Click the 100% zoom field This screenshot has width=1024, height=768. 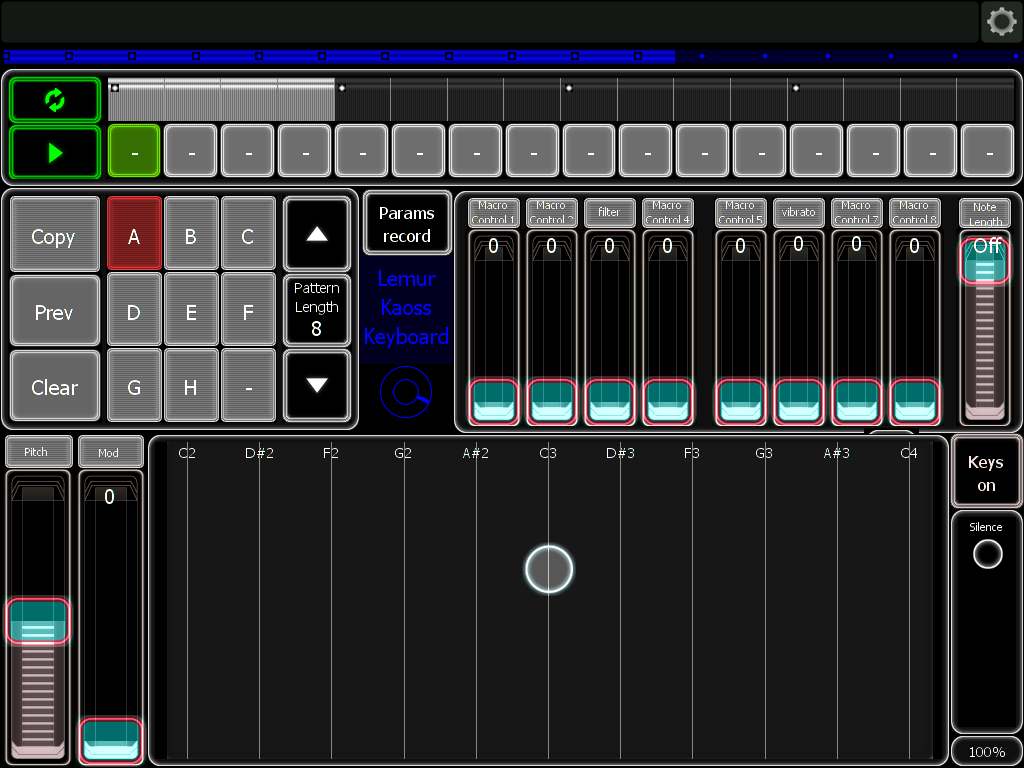click(x=986, y=751)
